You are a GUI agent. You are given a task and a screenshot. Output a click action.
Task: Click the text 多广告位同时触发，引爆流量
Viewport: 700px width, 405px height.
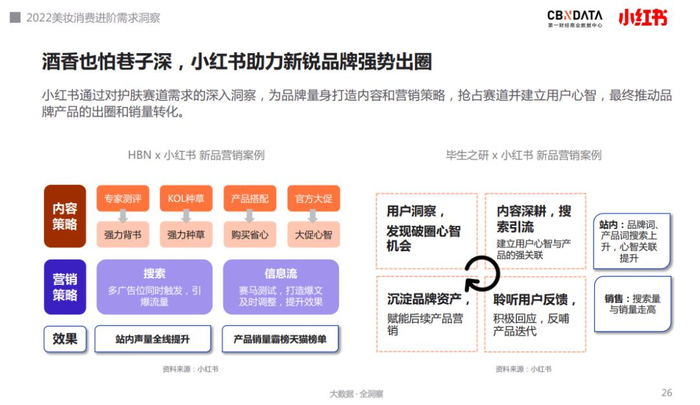(x=154, y=296)
